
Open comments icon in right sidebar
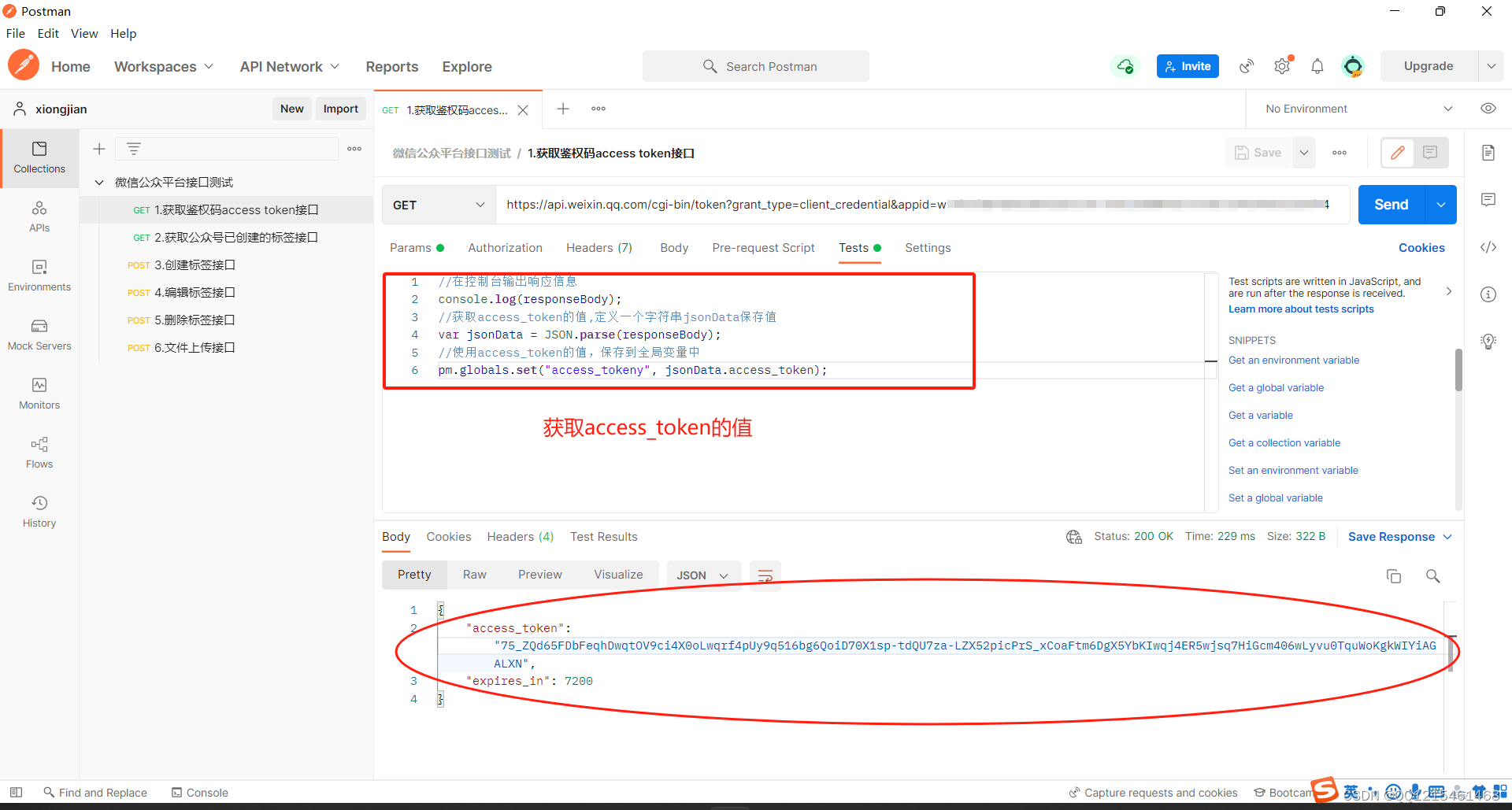point(1488,200)
